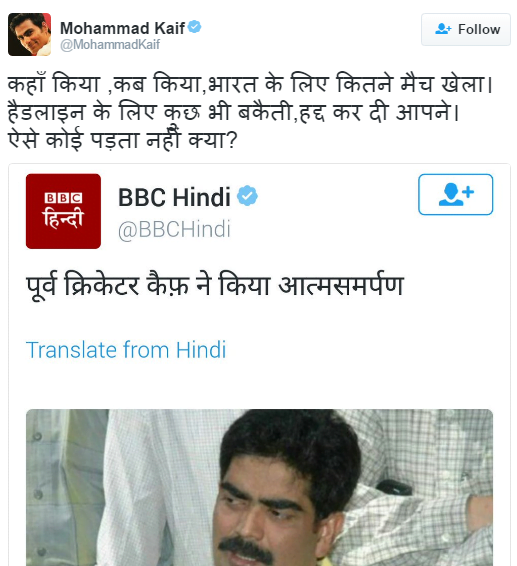Click the Mohammad Kaif display name
The image size is (517, 566).
122,28
